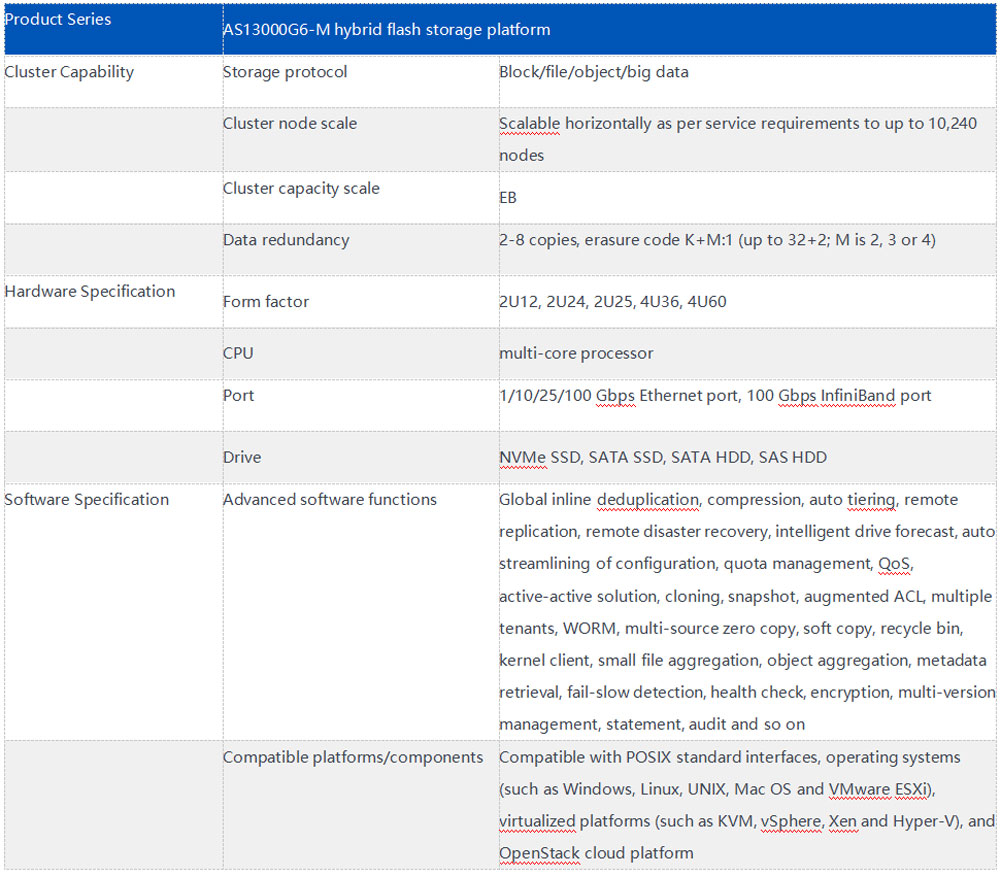Click the underlined word 'OpenStack'
Viewport: 1000px width, 876px height.
540,854
